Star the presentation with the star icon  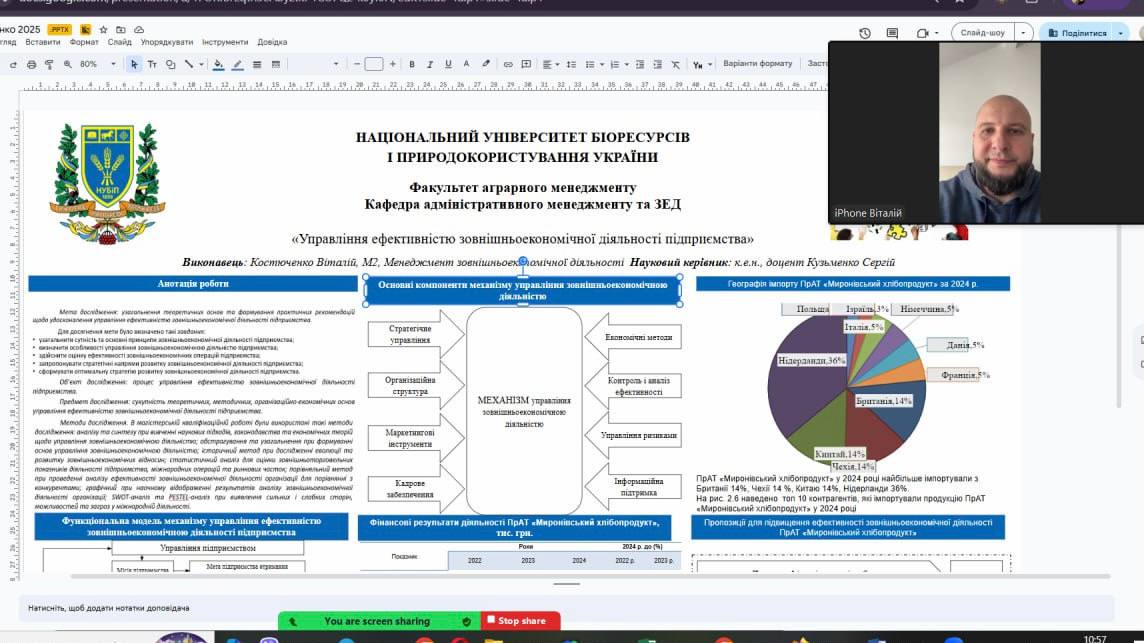[103, 29]
